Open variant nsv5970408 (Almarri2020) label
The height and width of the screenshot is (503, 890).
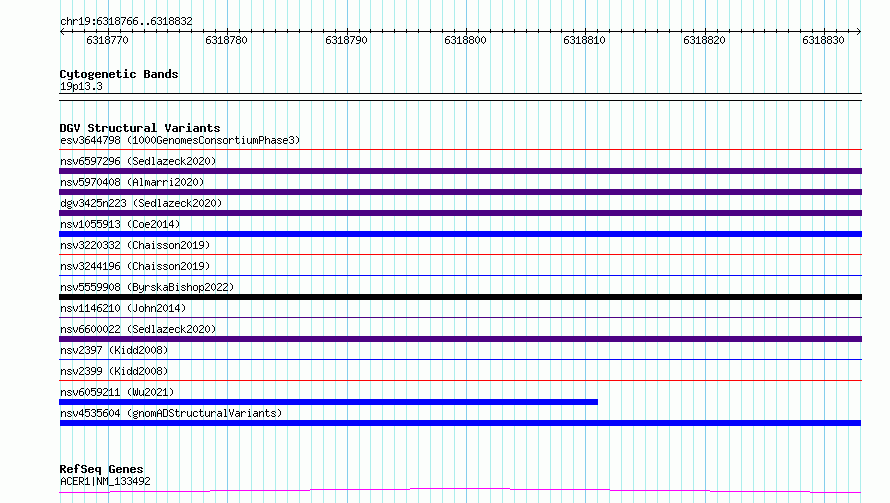[x=132, y=182]
